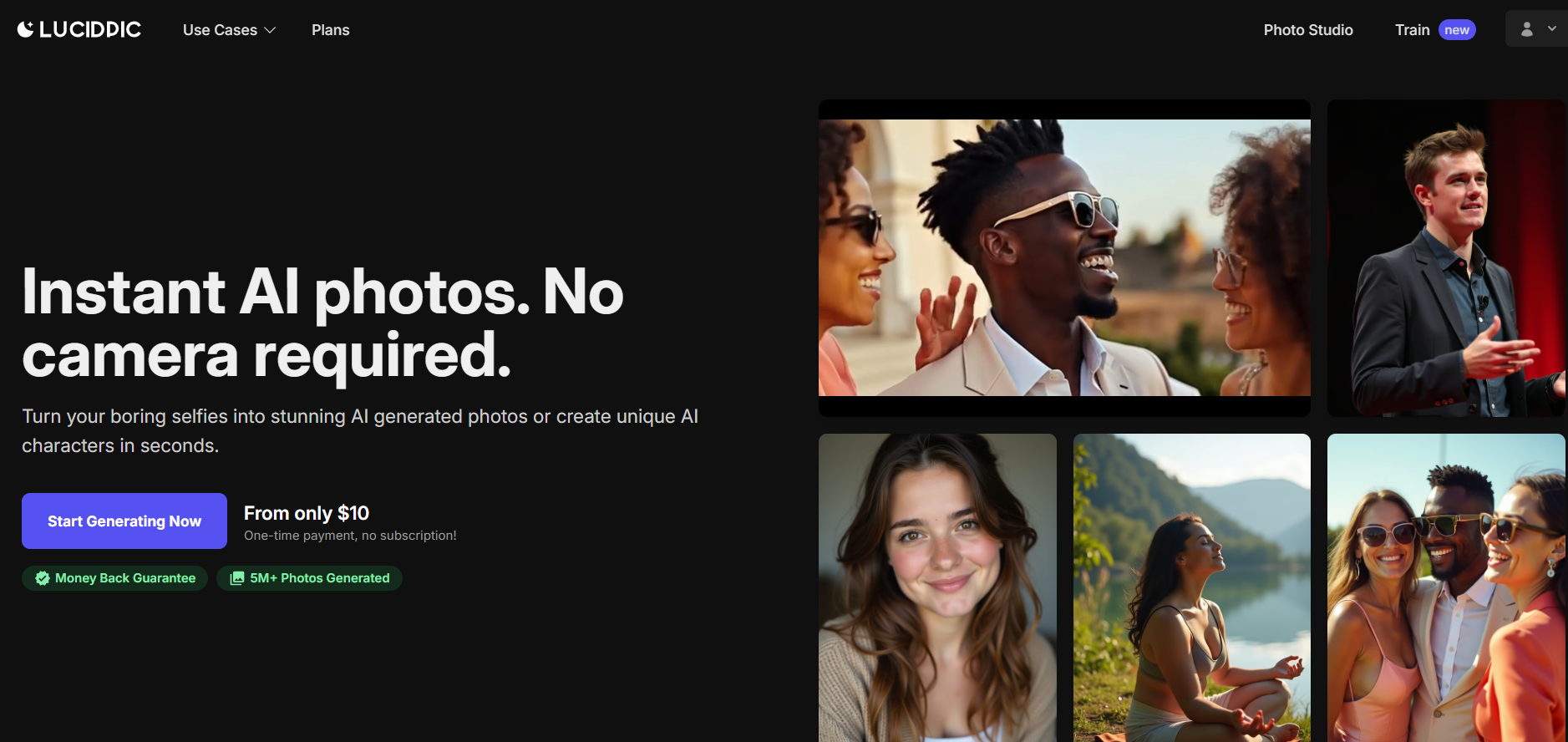Screen dimensions: 1568x742
Task: Open the user account avatar menu
Action: pyautogui.click(x=1526, y=29)
